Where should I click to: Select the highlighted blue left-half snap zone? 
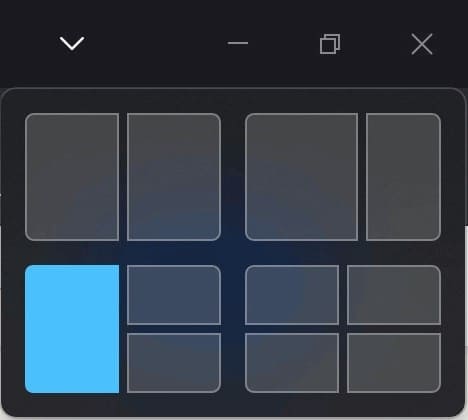coord(72,329)
